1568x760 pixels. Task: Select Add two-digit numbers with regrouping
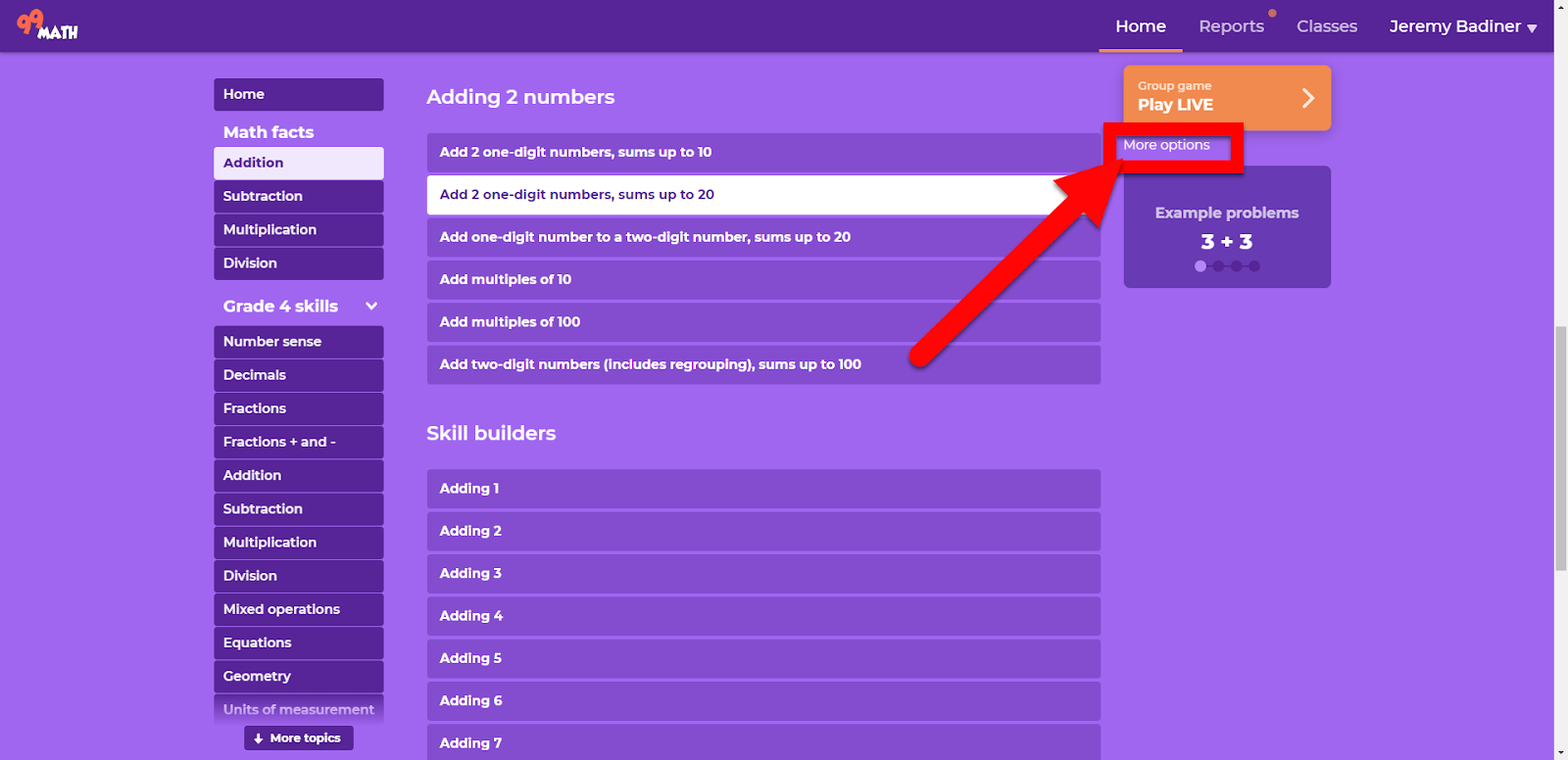(763, 364)
